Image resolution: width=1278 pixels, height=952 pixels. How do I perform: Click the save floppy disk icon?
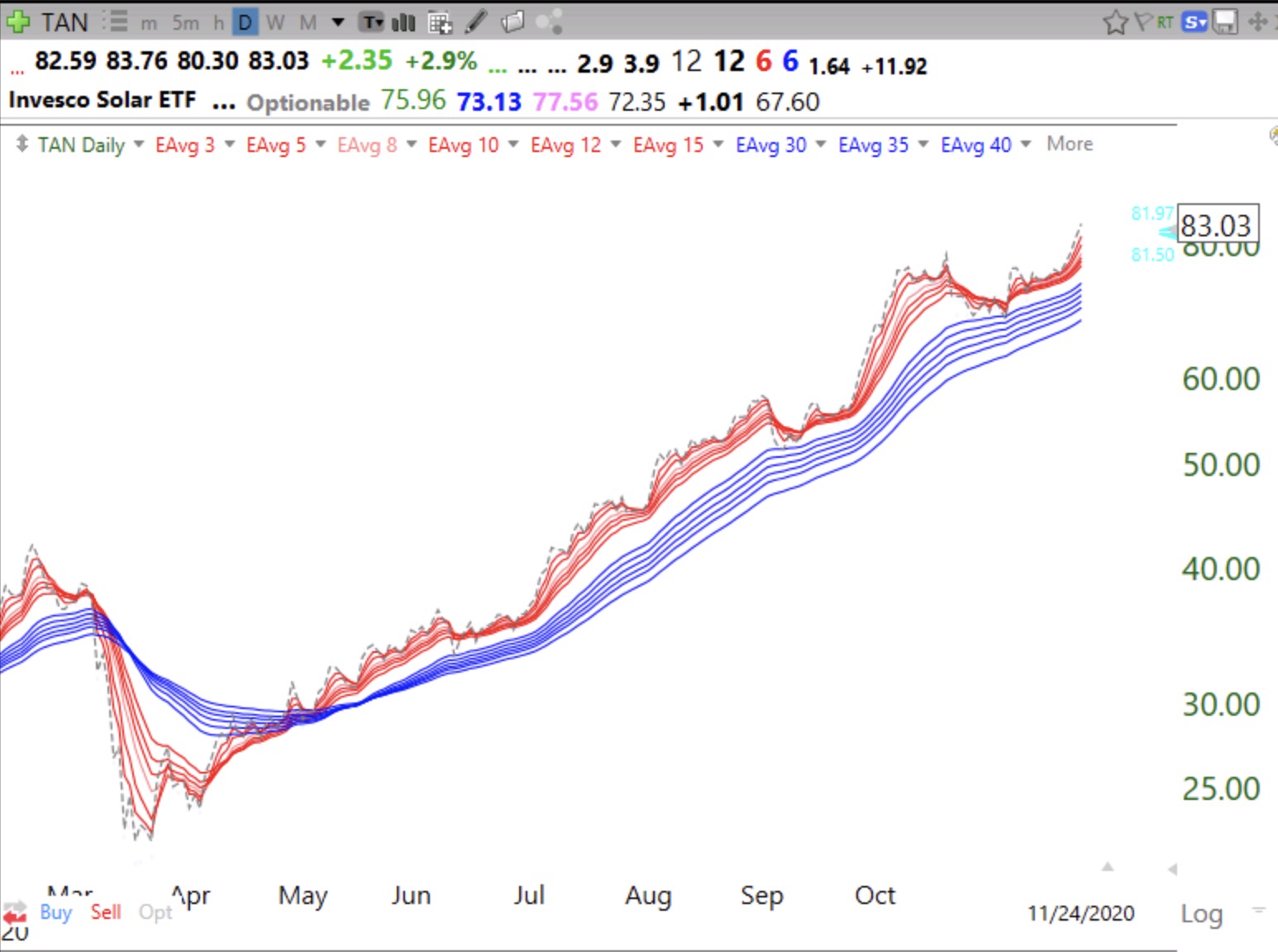pos(1224,22)
